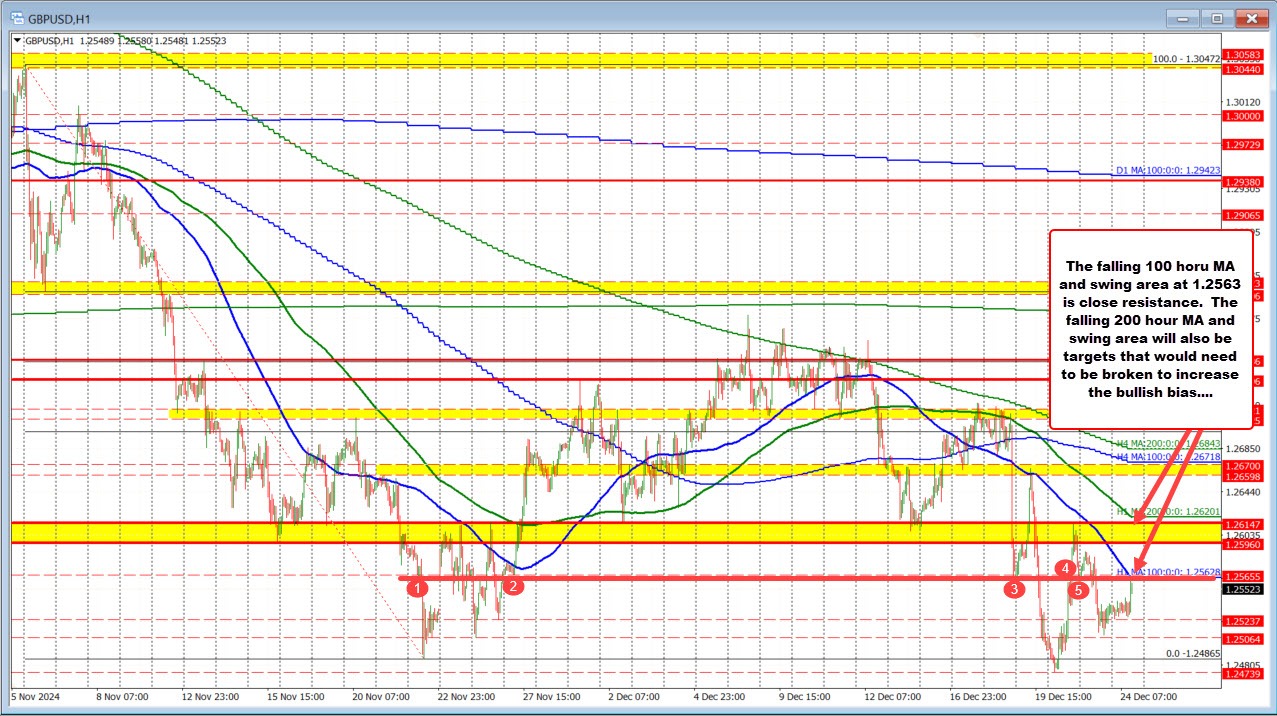Select the circled marker 1 on support line
This screenshot has width=1277, height=716.
click(418, 588)
